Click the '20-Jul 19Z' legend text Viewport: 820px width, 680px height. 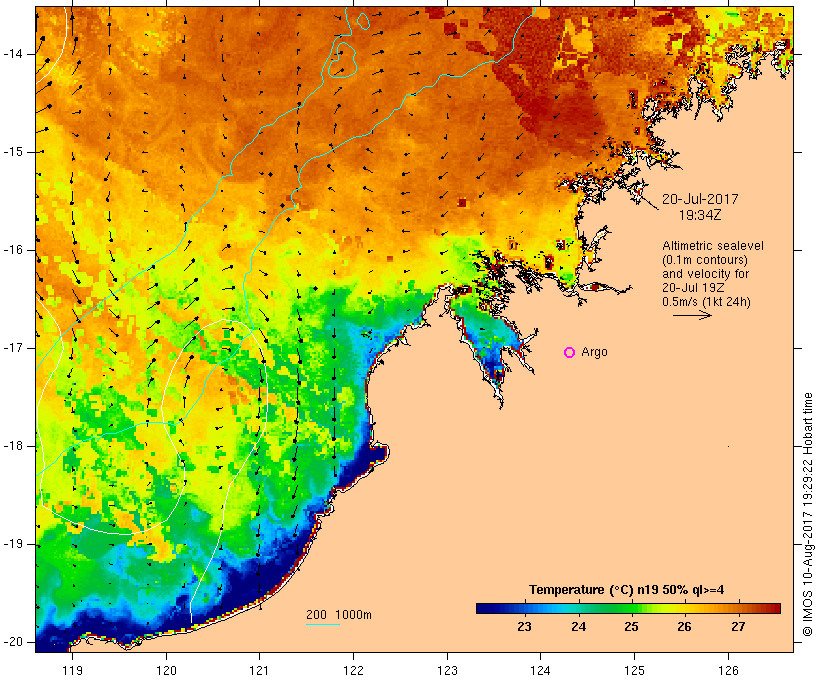point(693,288)
